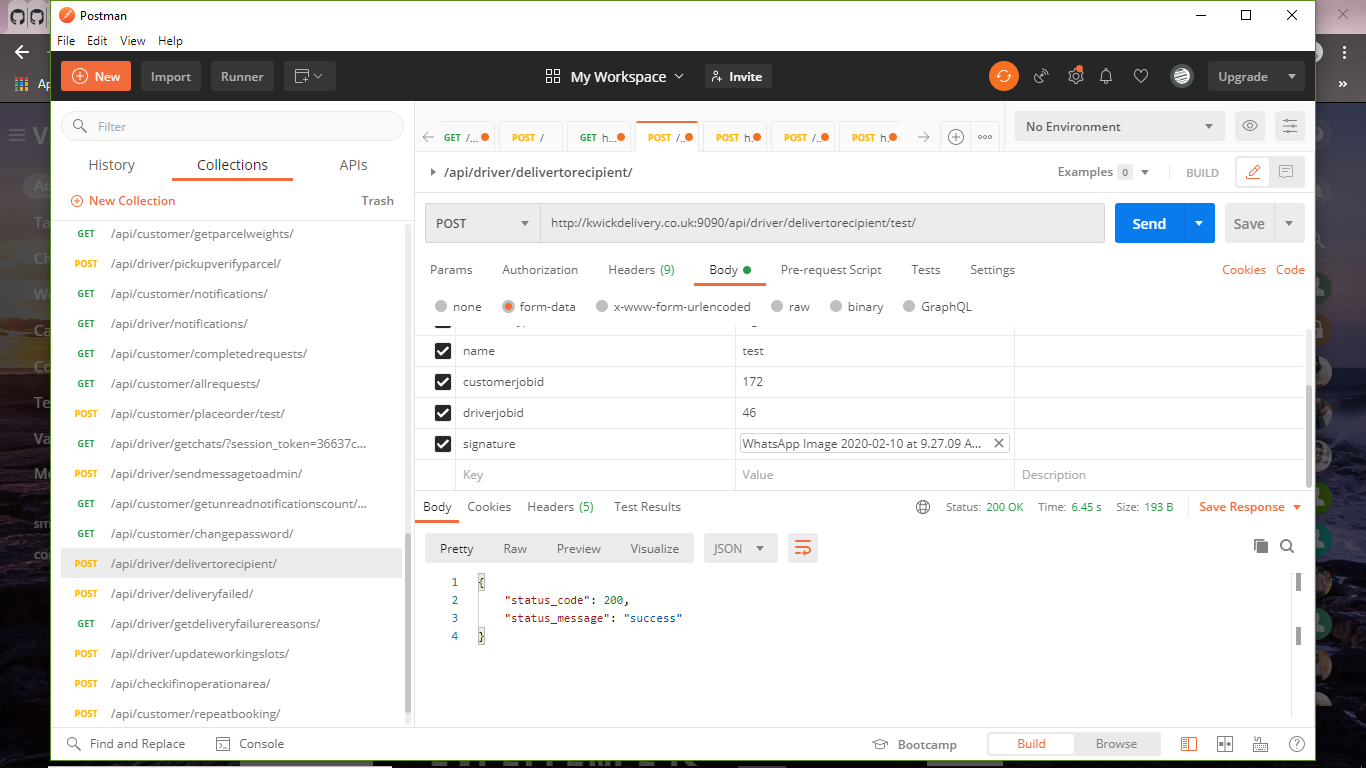Copy response using the copy icon
Viewport: 1366px width, 768px height.
(1260, 546)
